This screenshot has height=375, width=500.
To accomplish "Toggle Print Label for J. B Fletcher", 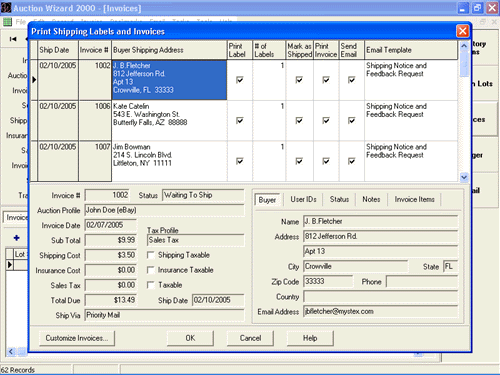I will click(239, 80).
